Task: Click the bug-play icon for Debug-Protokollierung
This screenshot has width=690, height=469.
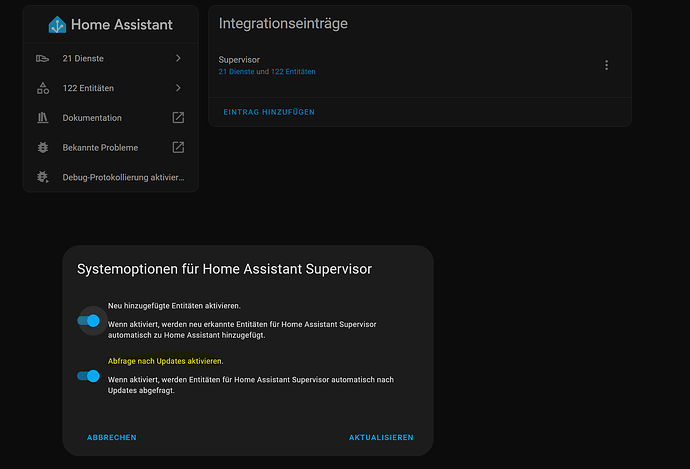Action: coord(43,177)
